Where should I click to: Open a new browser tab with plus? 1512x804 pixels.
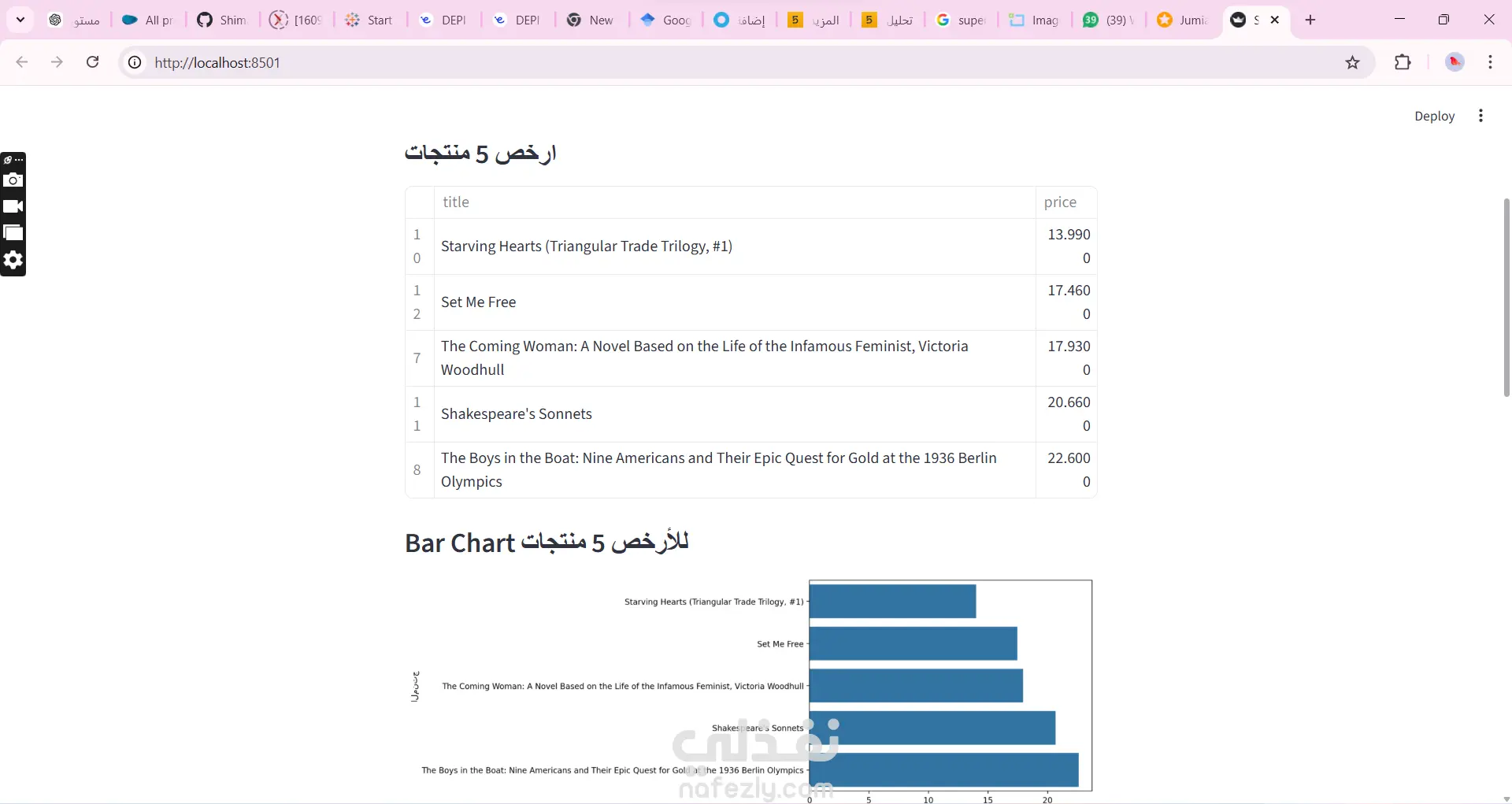(1310, 20)
